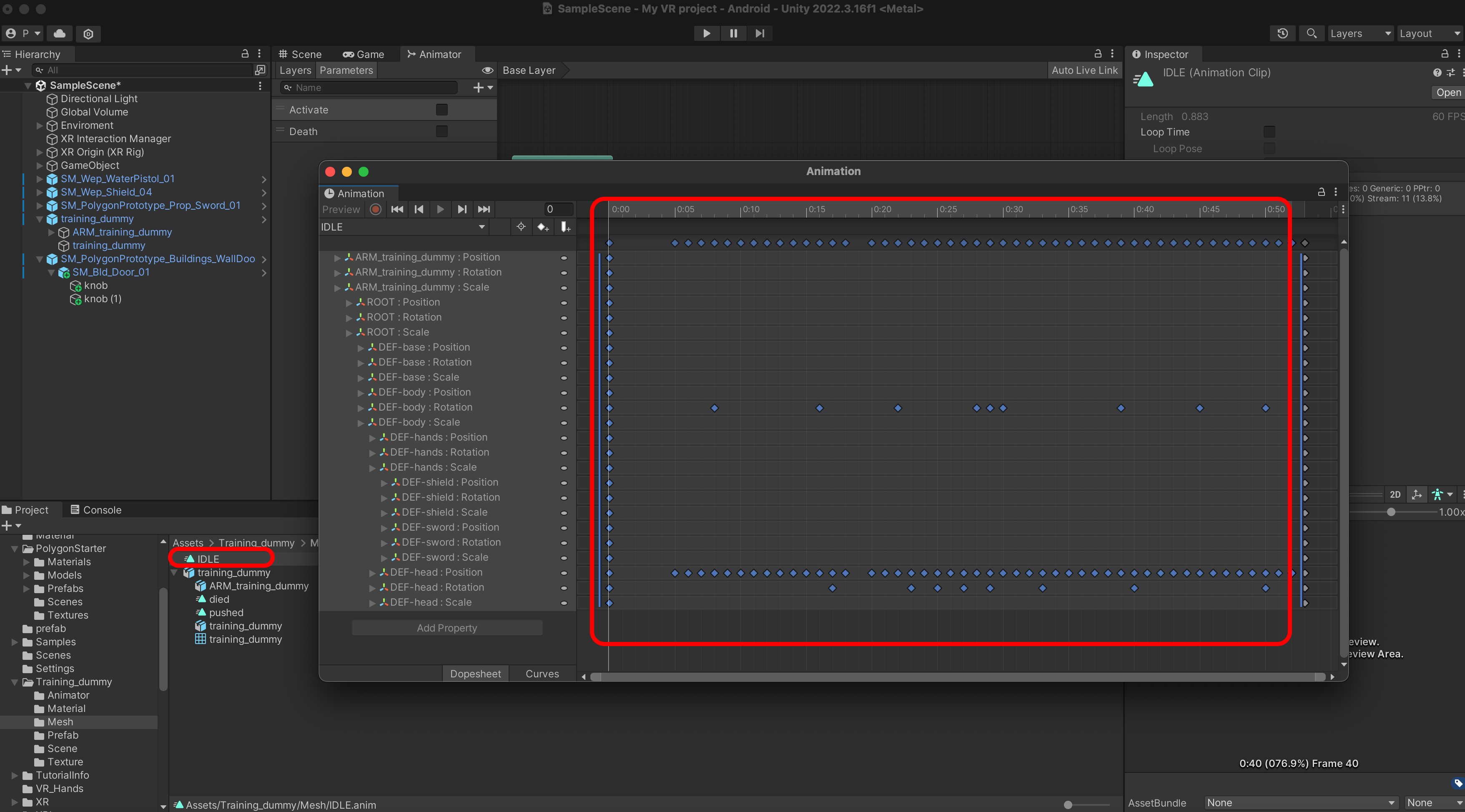The height and width of the screenshot is (812, 1465).
Task: Click the Add Keyframe icon
Action: point(542,227)
